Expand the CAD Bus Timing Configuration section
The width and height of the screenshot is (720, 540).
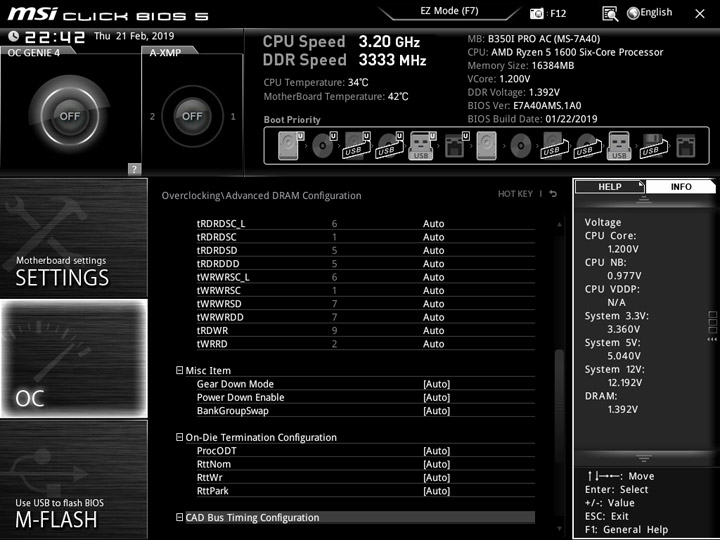180,517
